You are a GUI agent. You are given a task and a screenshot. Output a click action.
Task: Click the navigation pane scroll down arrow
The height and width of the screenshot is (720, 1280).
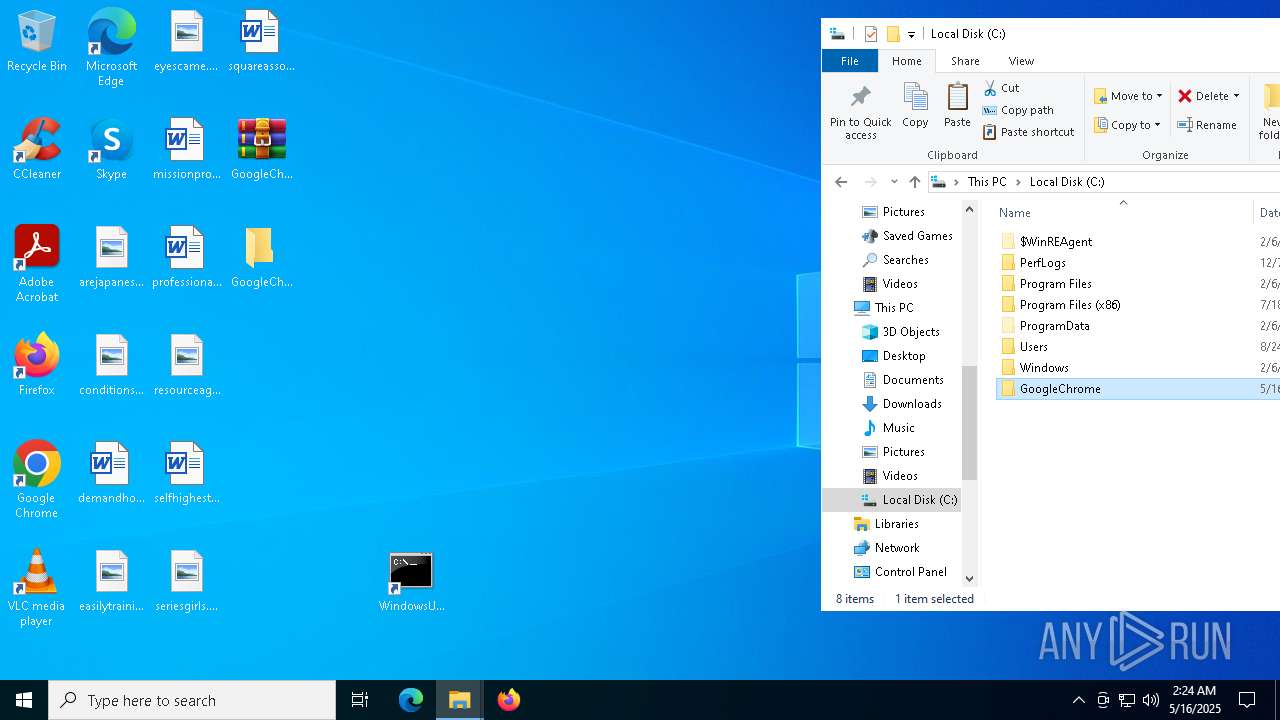pyautogui.click(x=969, y=578)
